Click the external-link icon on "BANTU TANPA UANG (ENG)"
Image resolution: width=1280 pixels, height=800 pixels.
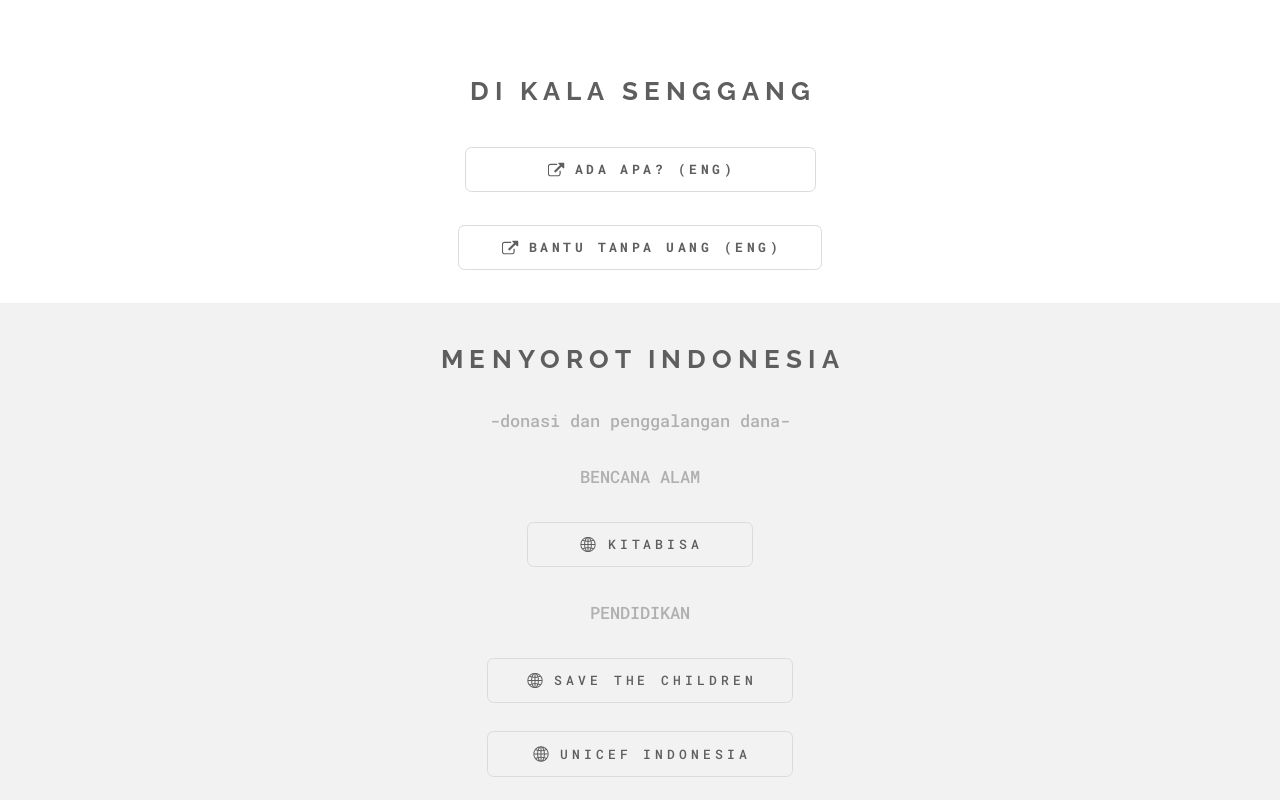click(x=510, y=247)
